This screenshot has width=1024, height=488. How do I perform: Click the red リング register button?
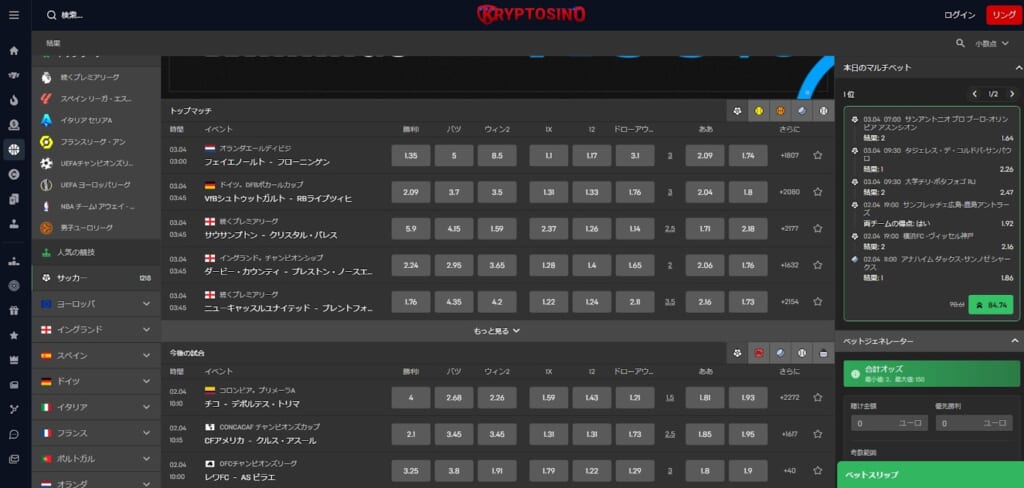click(1004, 15)
